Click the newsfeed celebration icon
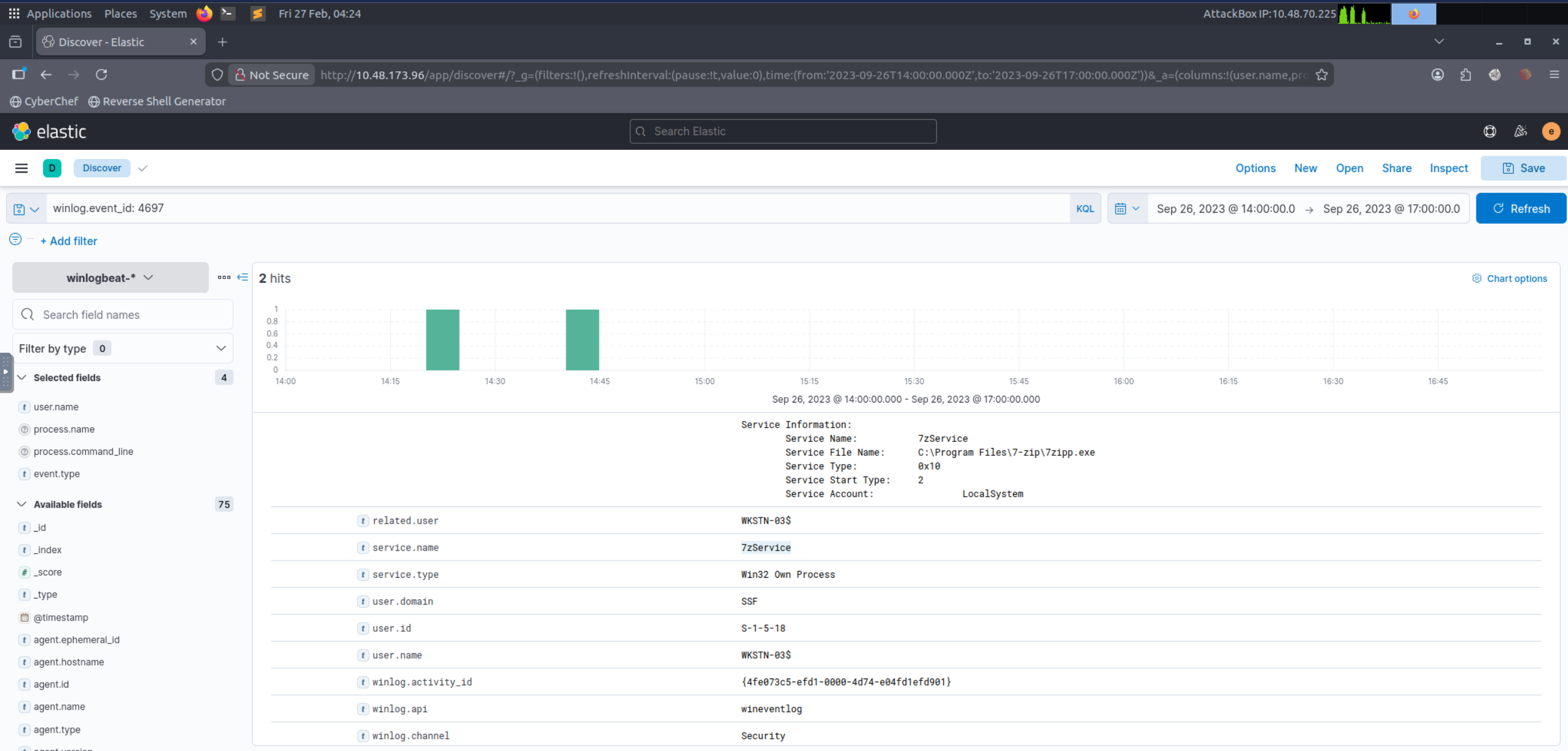The height and width of the screenshot is (751, 1568). click(x=1520, y=131)
